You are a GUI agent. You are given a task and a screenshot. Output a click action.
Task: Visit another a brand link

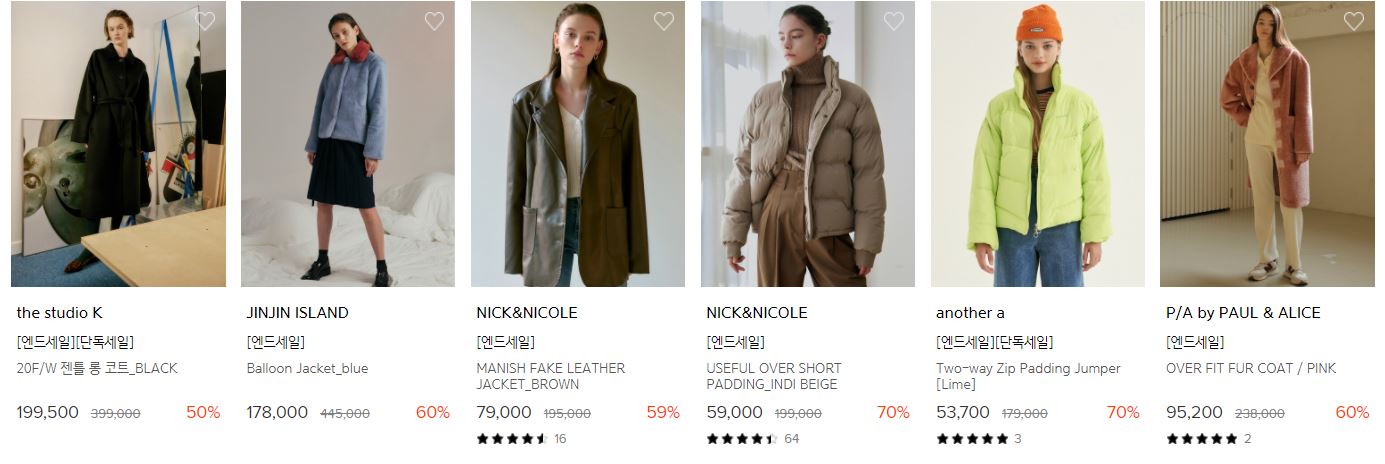click(x=970, y=313)
